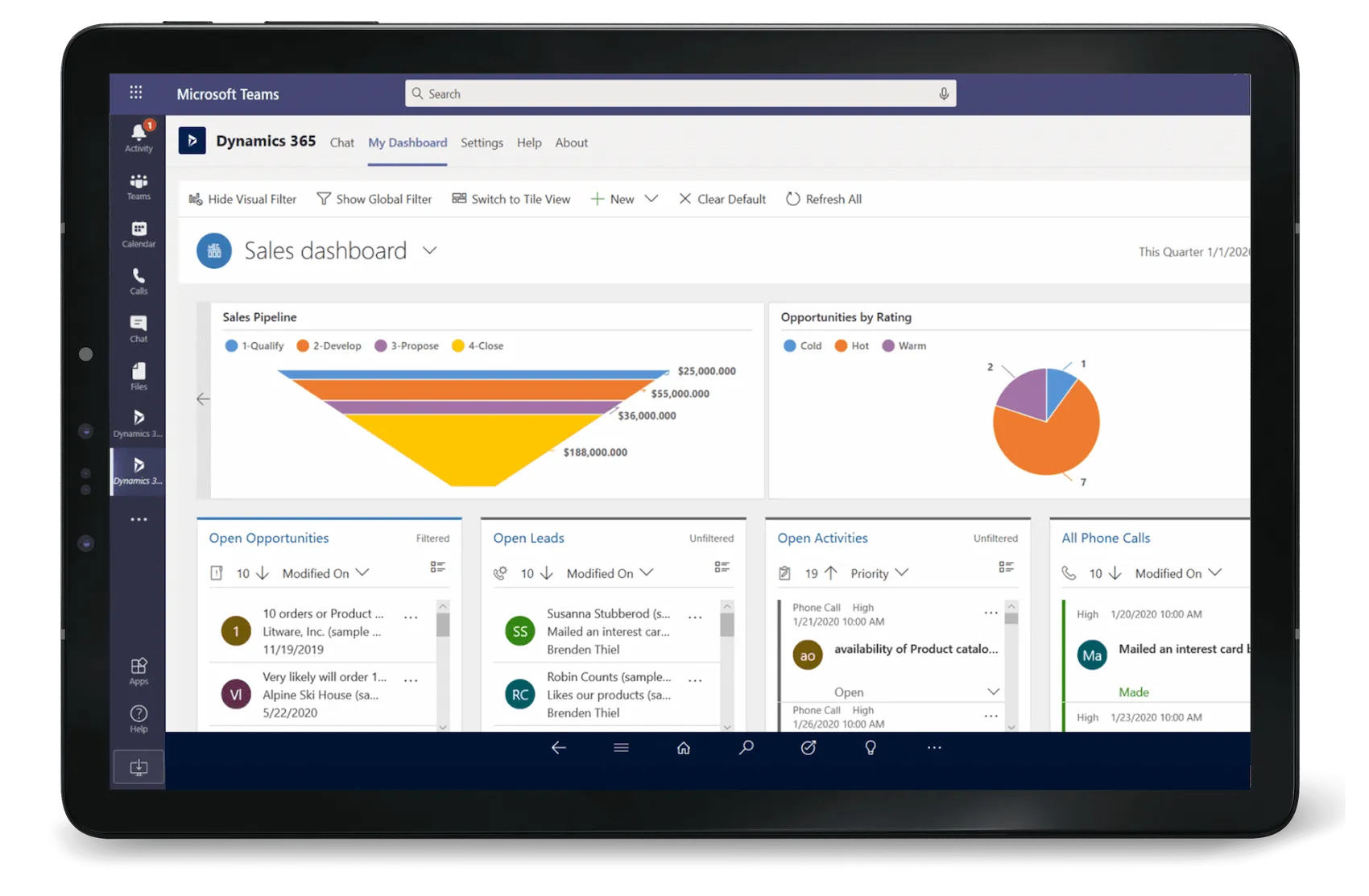Viewport: 1369px width, 896px height.
Task: Open the task checkmark icon in bottom bar
Action: tap(809, 748)
